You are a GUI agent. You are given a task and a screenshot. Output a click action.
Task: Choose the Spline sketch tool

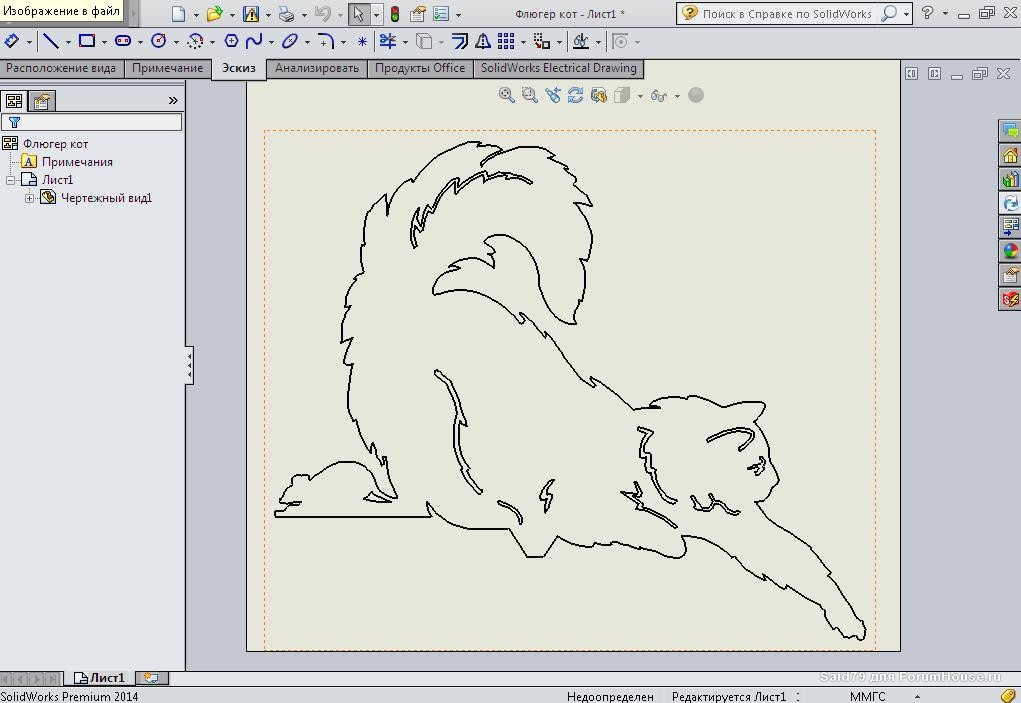tap(254, 41)
